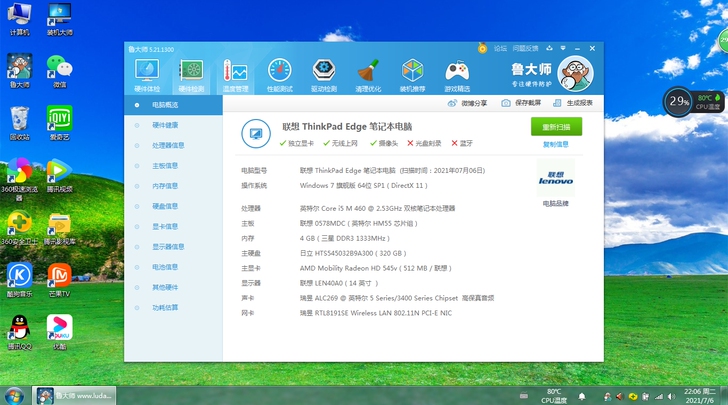Open the 腾讯影视库 desktop icon

tap(59, 228)
